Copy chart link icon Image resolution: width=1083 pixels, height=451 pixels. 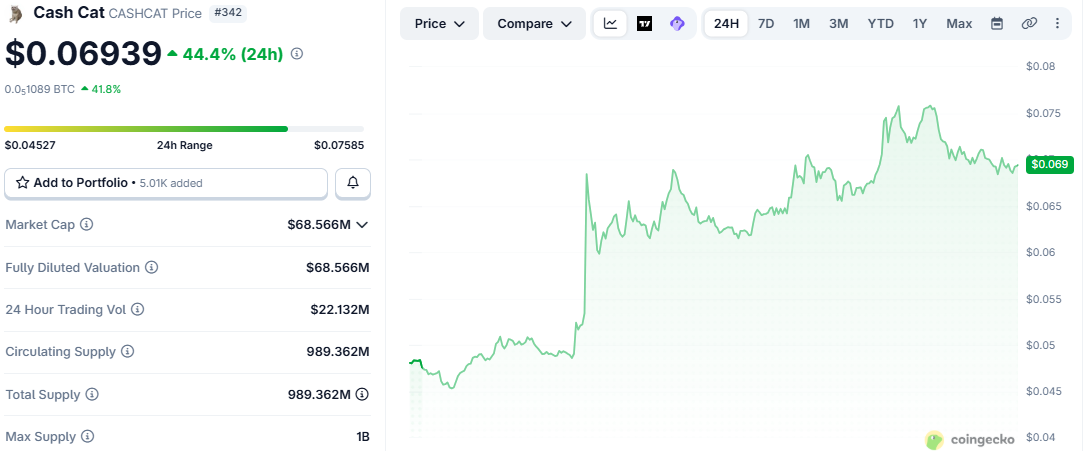[x=1029, y=23]
